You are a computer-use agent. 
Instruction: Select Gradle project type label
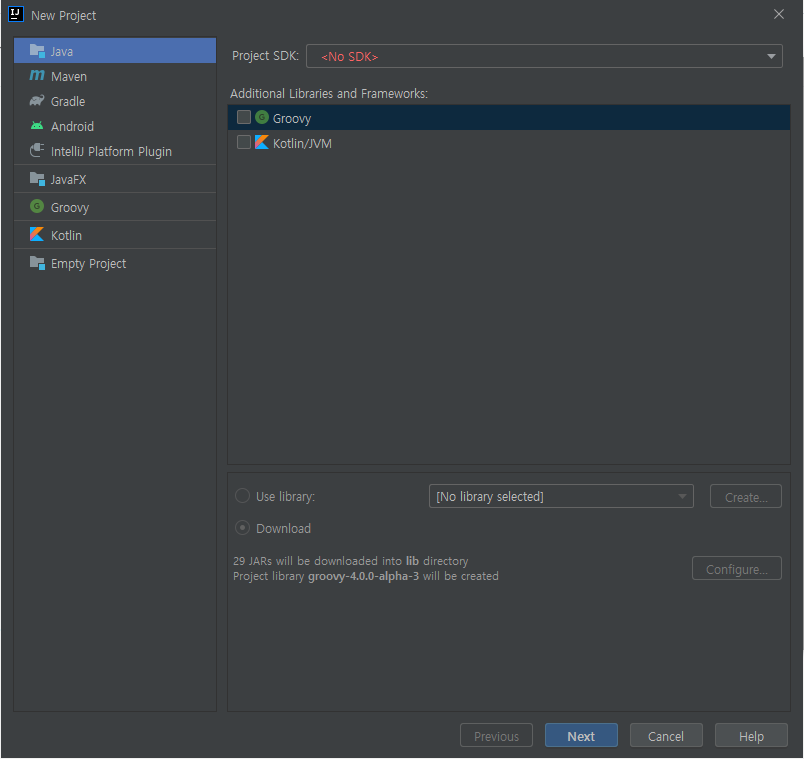[x=68, y=102]
